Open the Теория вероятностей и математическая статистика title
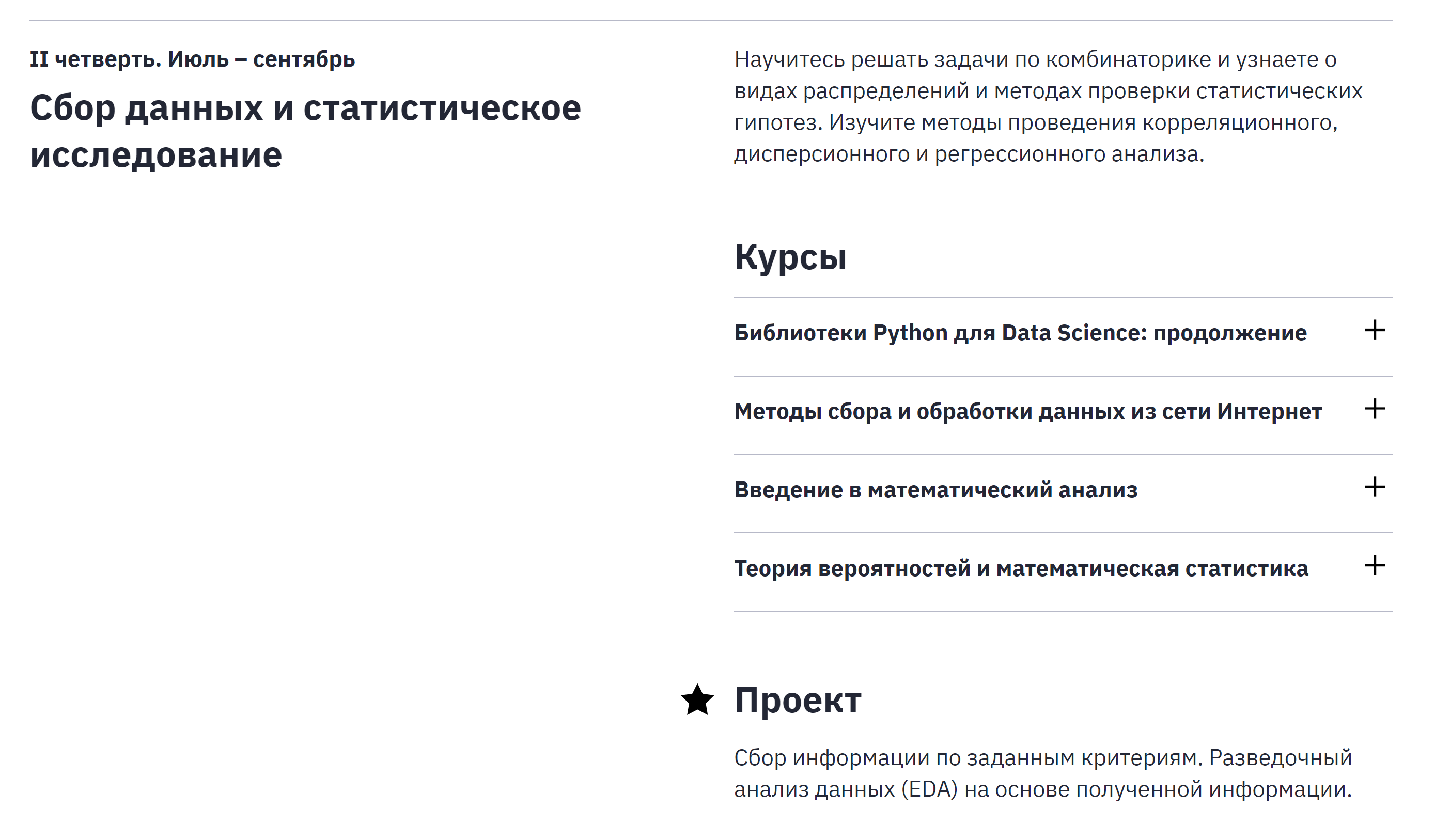 tap(1021, 569)
